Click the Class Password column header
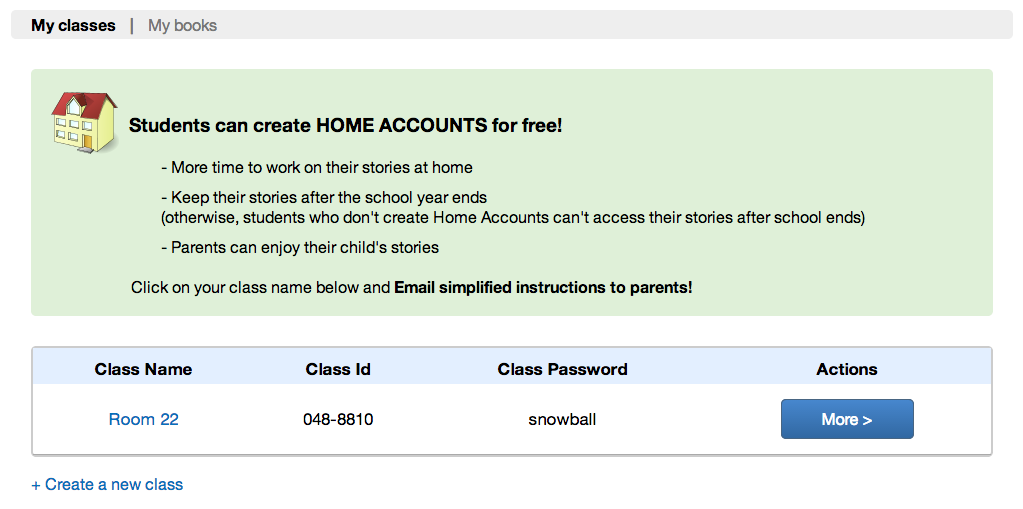Screen dimensions: 1023x509 (562, 369)
